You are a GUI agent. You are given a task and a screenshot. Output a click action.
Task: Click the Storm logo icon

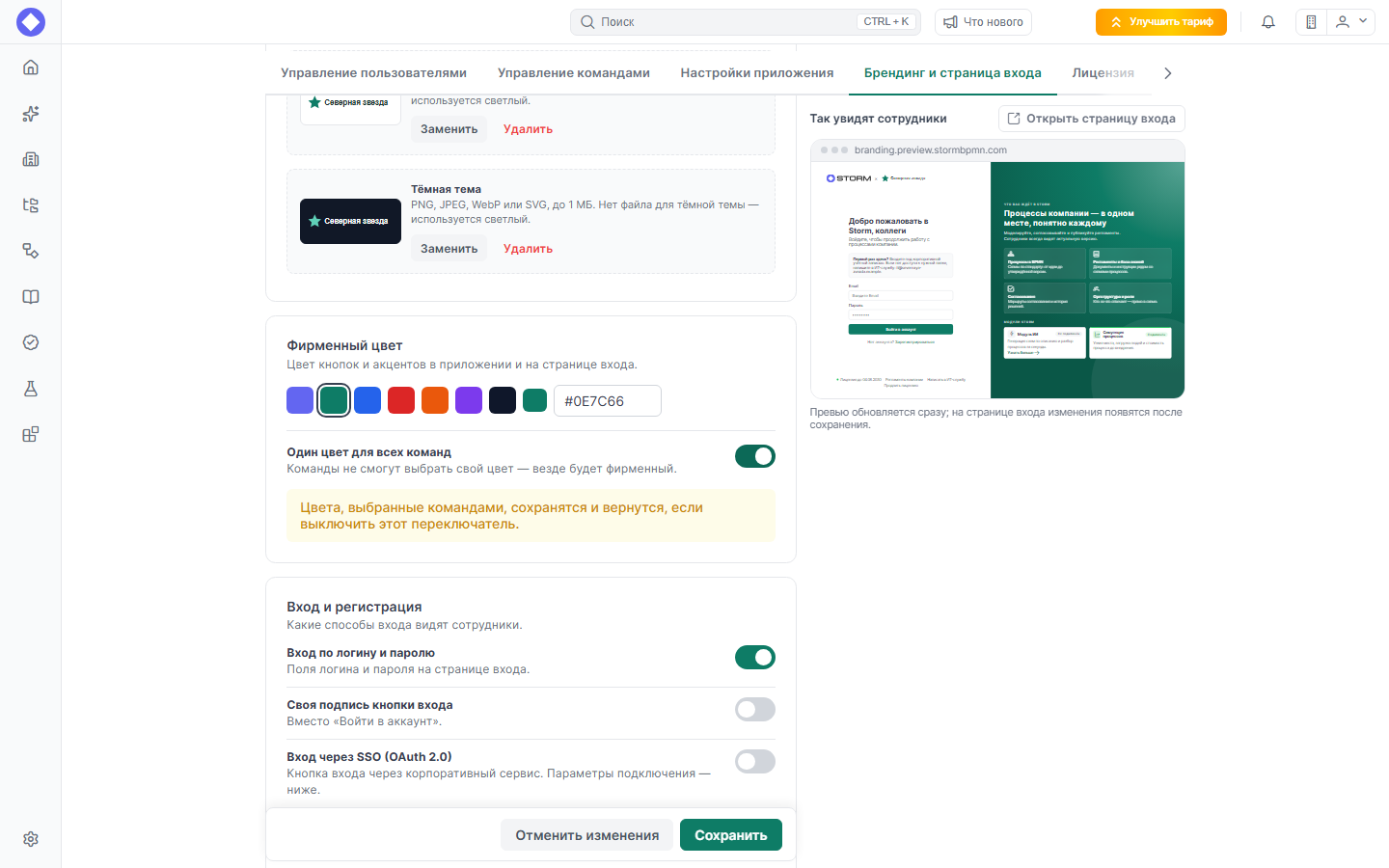tap(31, 22)
